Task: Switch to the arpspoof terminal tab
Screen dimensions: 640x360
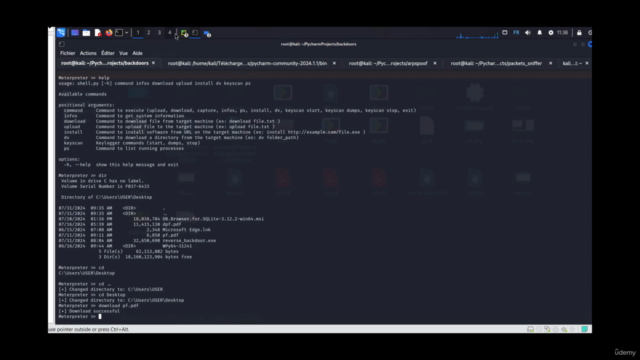Action: pyautogui.click(x=388, y=63)
